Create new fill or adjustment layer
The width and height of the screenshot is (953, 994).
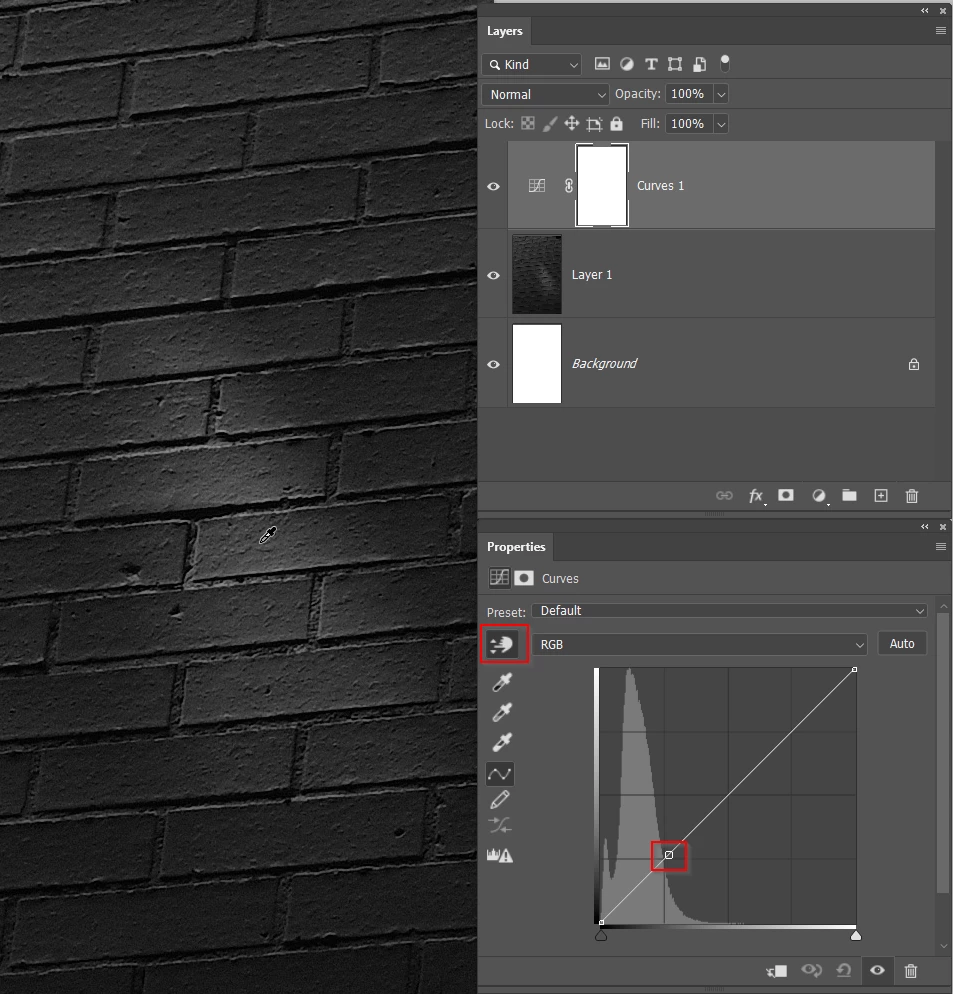[x=819, y=496]
